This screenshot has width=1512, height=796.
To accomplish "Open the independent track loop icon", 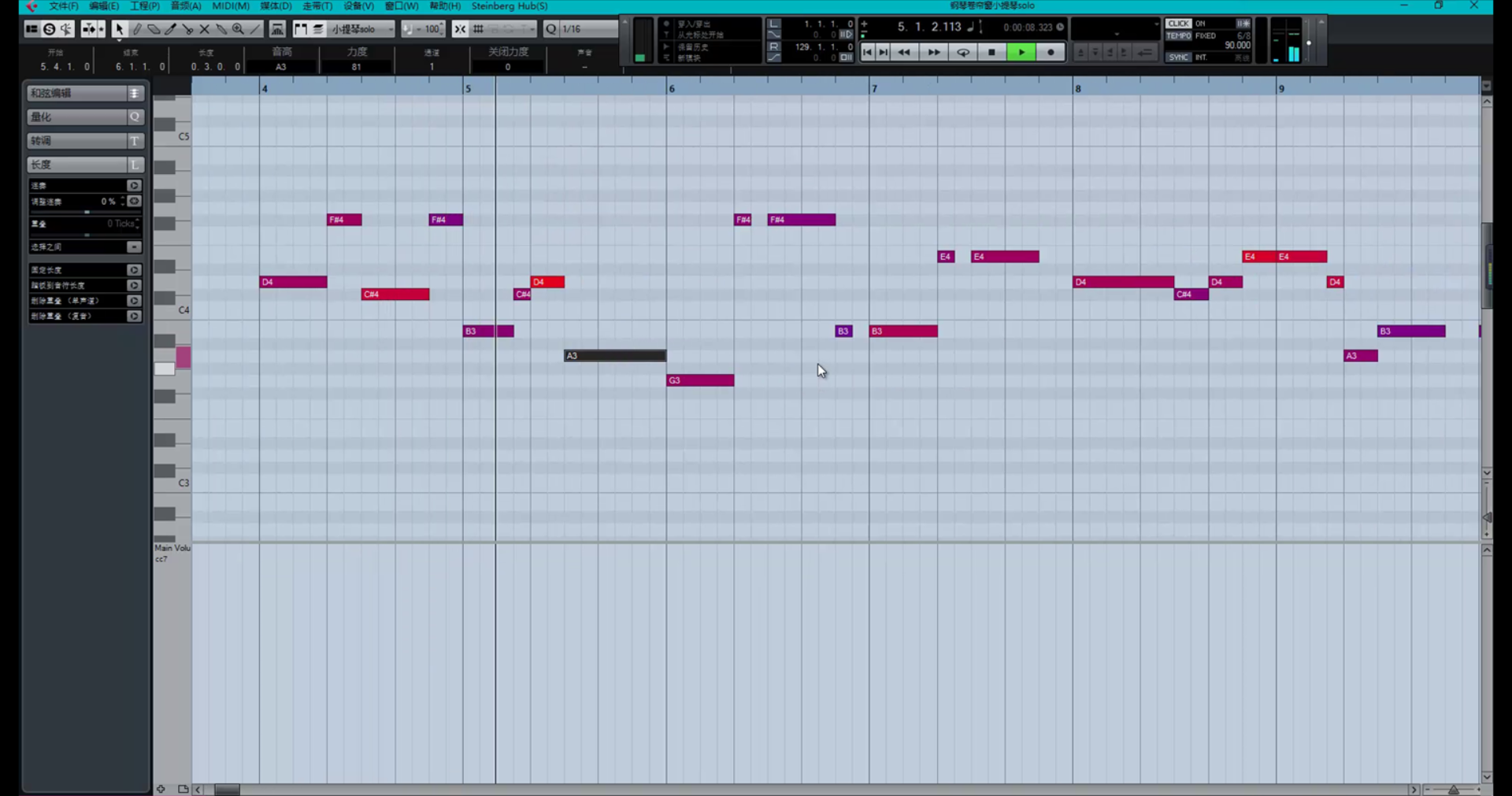I will 277,29.
